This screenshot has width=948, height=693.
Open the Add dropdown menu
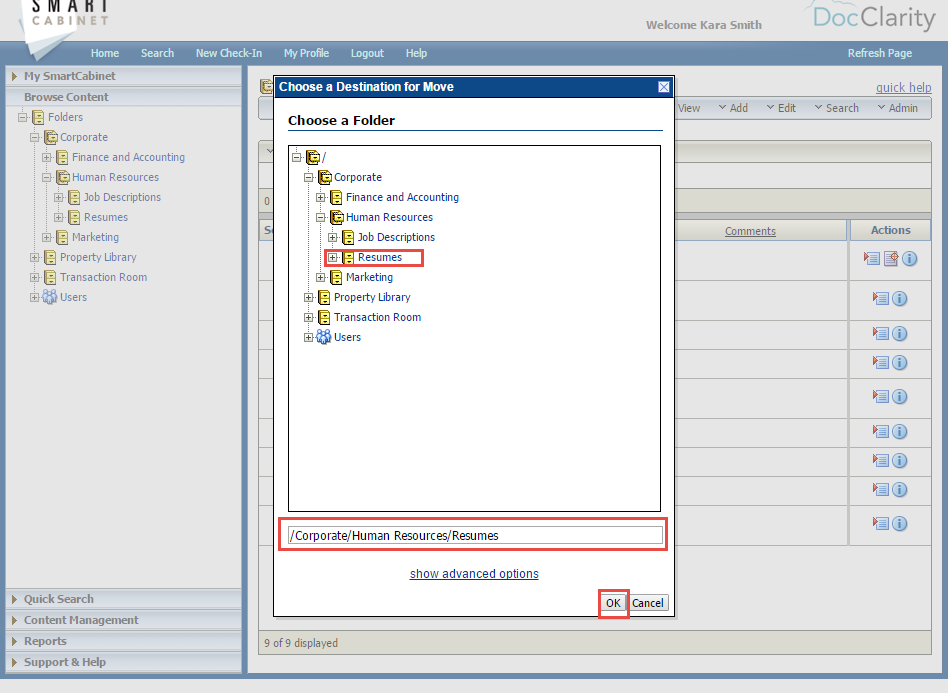click(737, 107)
